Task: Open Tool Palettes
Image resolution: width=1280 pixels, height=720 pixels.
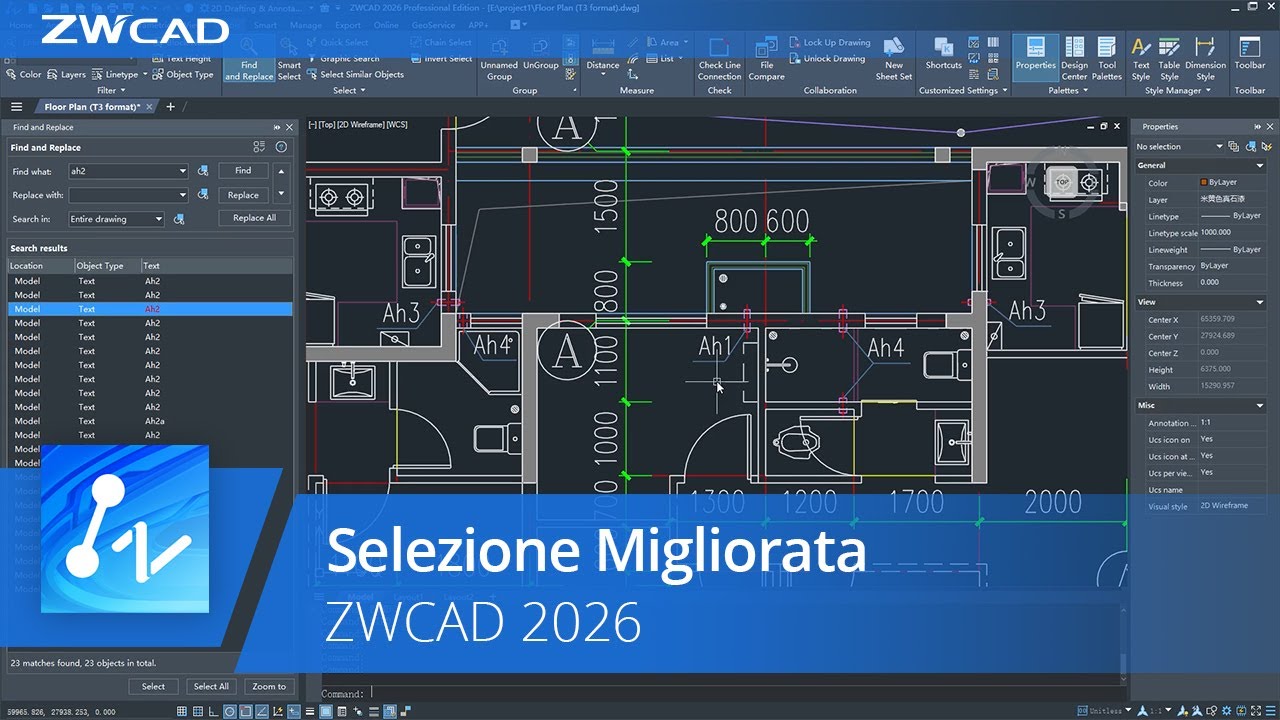Action: click(1107, 59)
